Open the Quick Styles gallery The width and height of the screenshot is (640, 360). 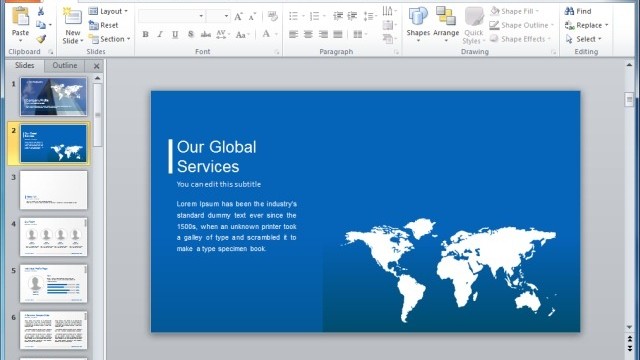coord(473,25)
